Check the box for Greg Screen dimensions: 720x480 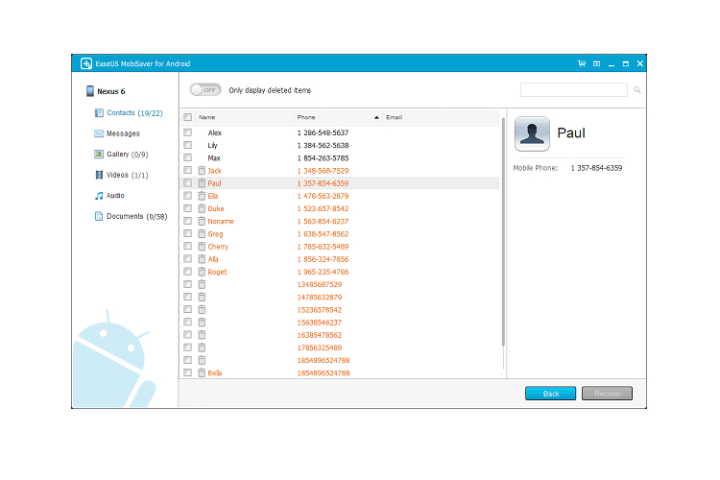click(187, 233)
